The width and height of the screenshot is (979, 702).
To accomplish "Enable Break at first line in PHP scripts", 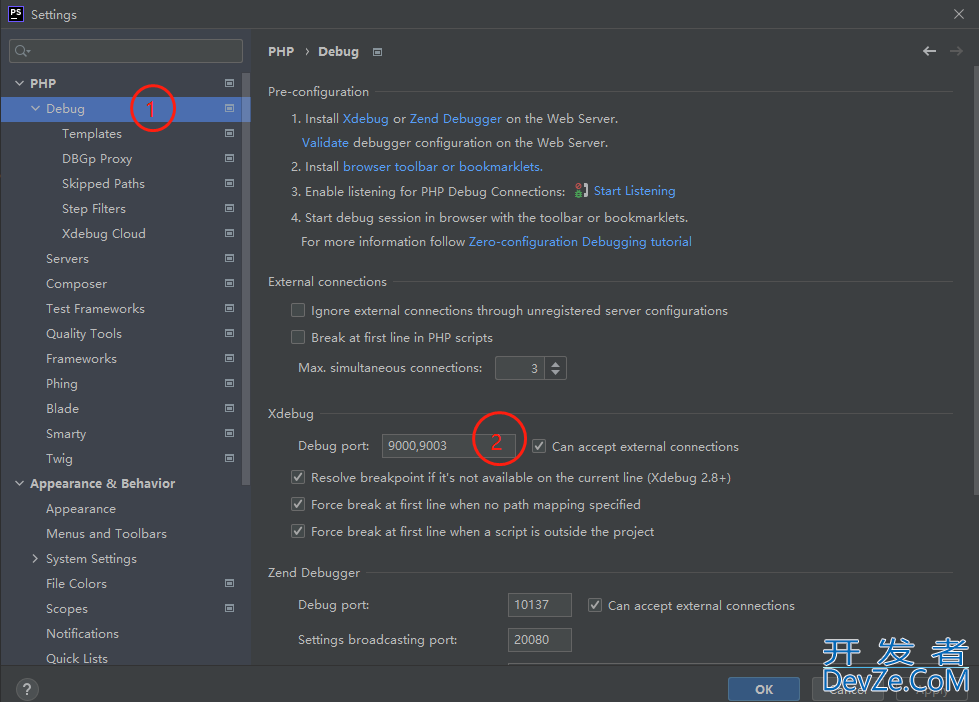I will tap(298, 337).
